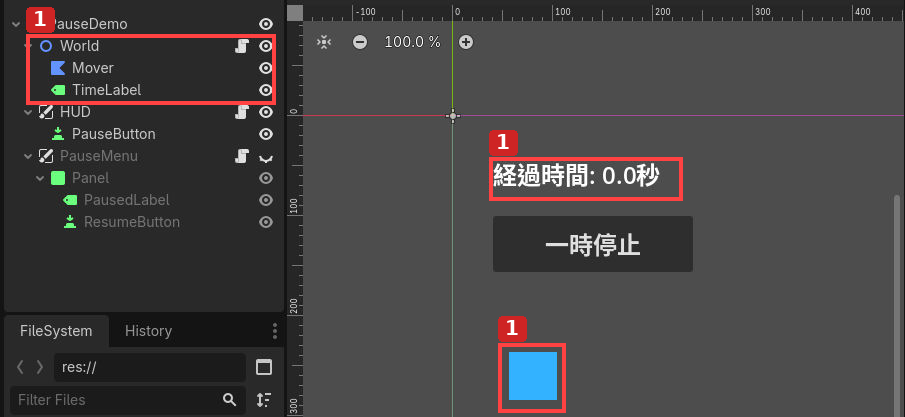
Task: Select the 一時停止 button in the viewport
Action: (x=593, y=244)
